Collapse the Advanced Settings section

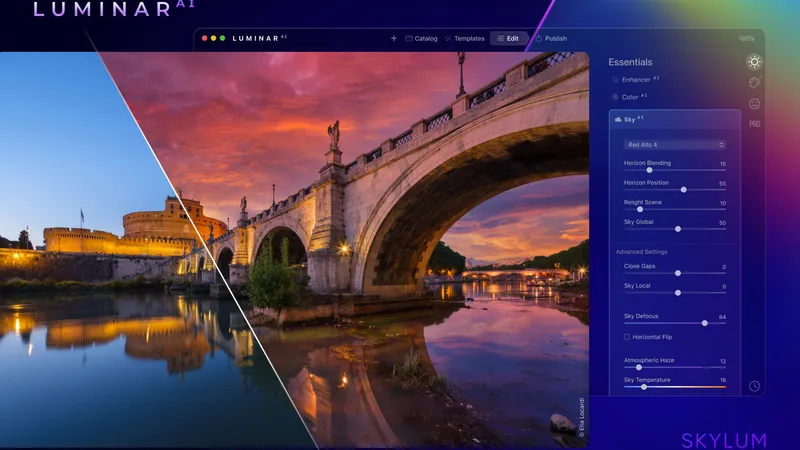point(640,251)
